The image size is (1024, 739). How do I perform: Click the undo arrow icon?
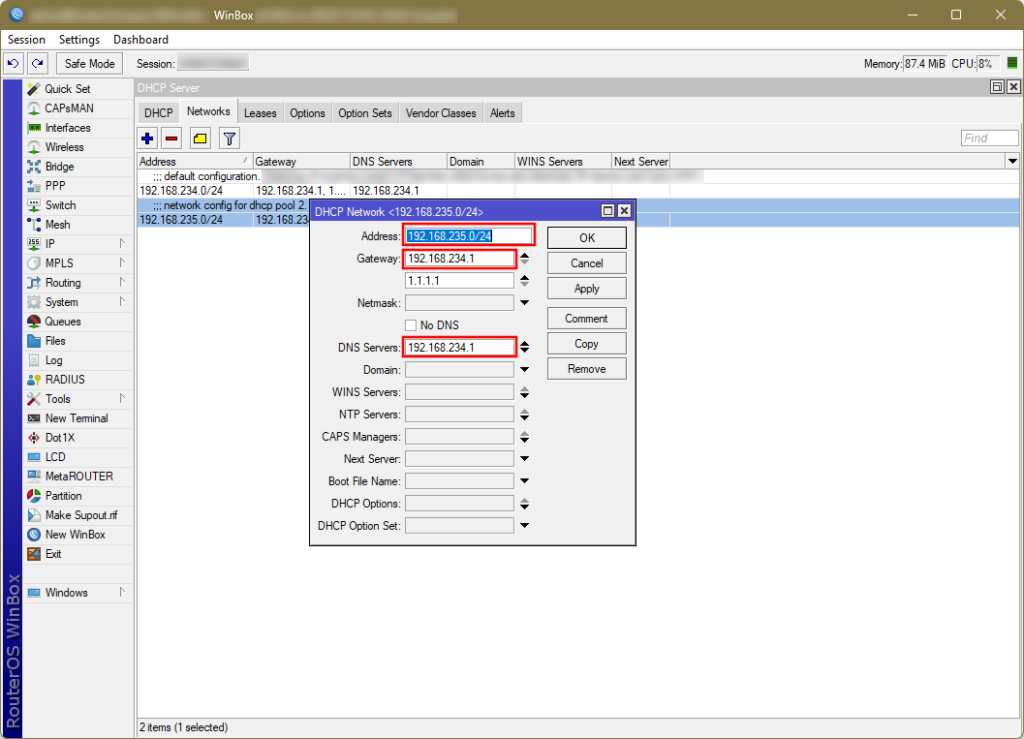(x=12, y=63)
